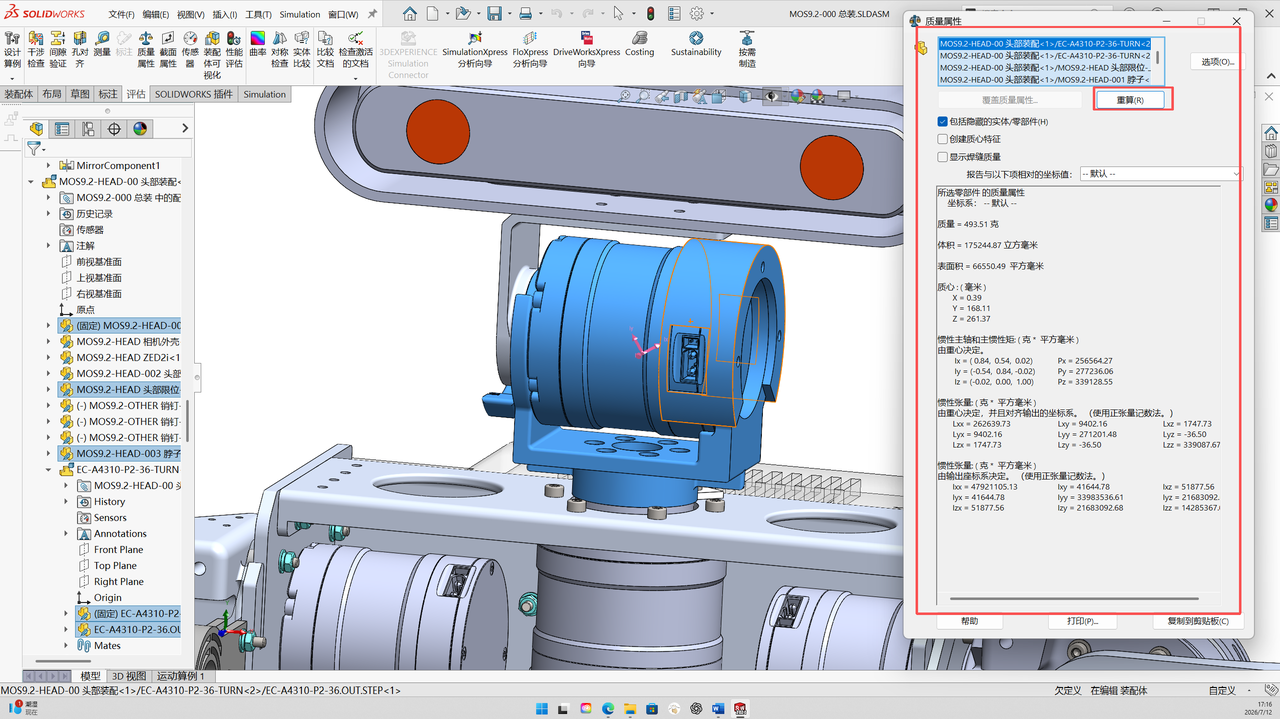
Task: Open the 质量属性 mass properties tool in ribbon
Action: (146, 50)
